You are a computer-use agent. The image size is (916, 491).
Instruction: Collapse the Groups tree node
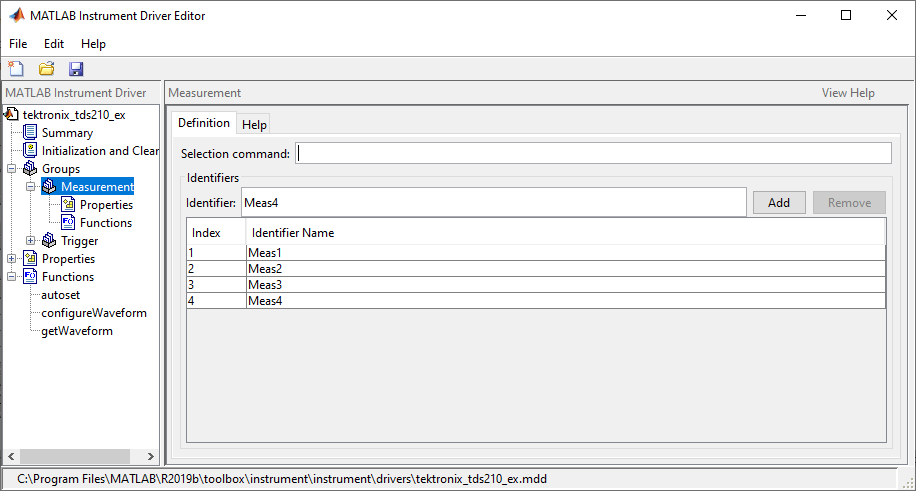click(12, 169)
